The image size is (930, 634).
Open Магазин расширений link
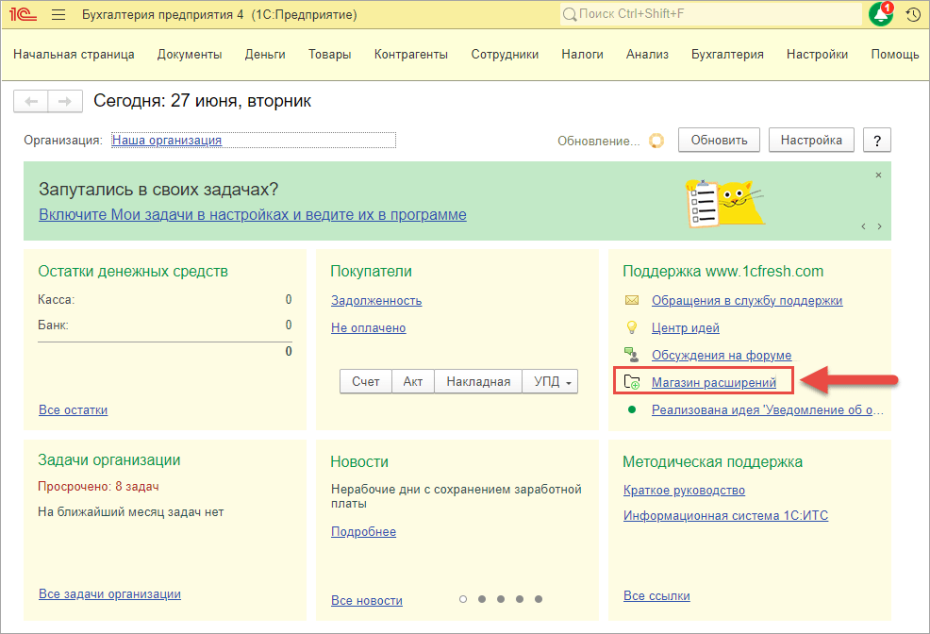714,383
